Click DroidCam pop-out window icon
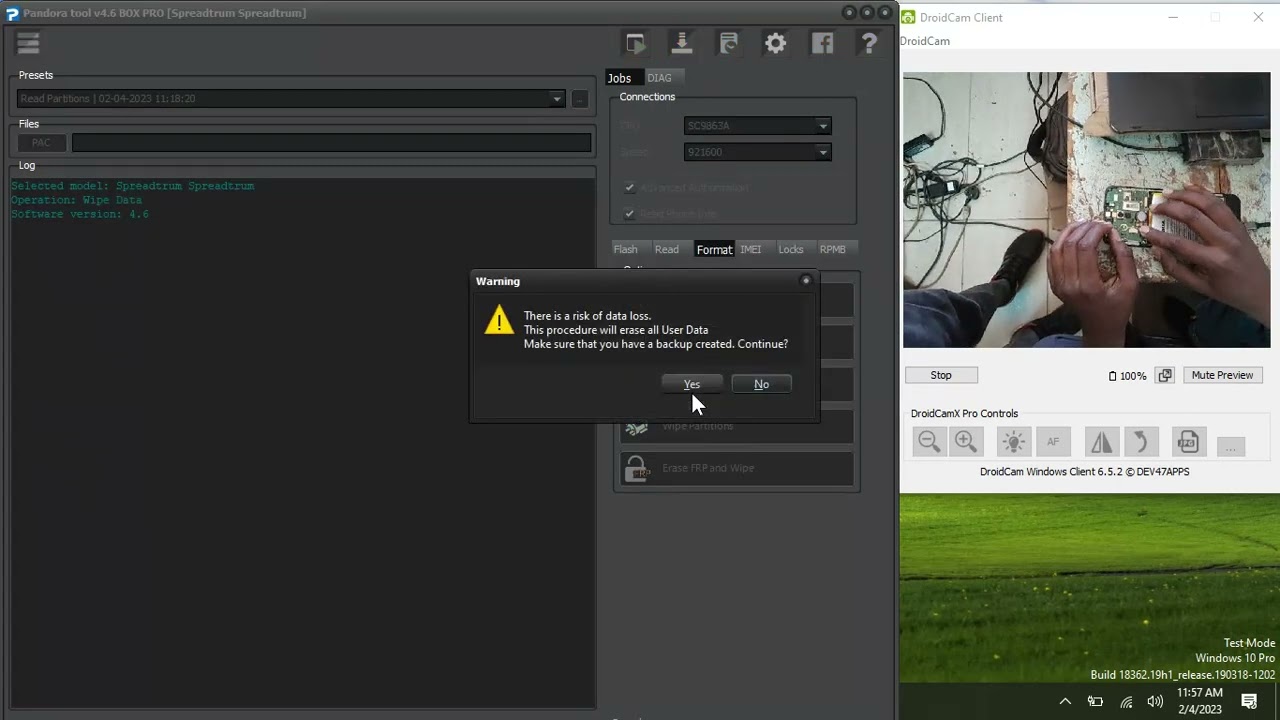This screenshot has width=1280, height=720. coord(1165,375)
